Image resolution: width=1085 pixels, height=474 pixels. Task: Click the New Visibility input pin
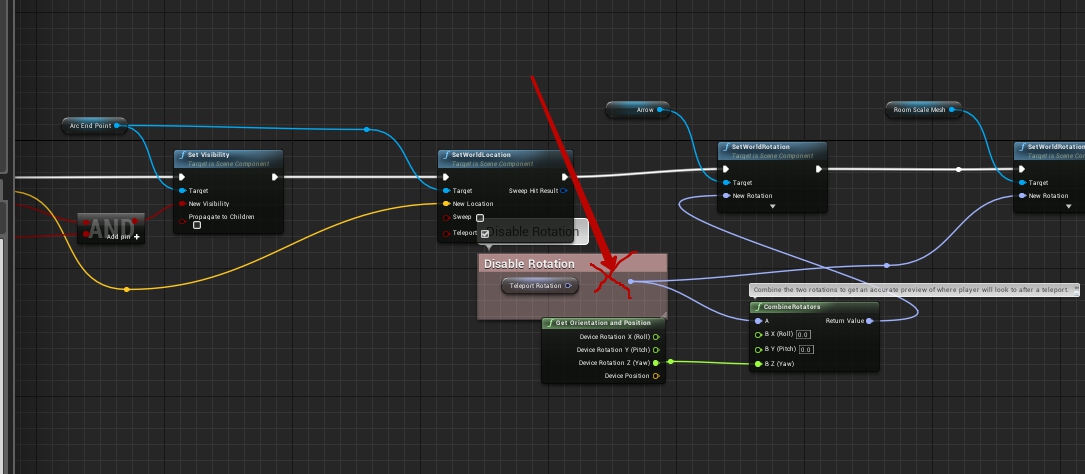tap(182, 203)
